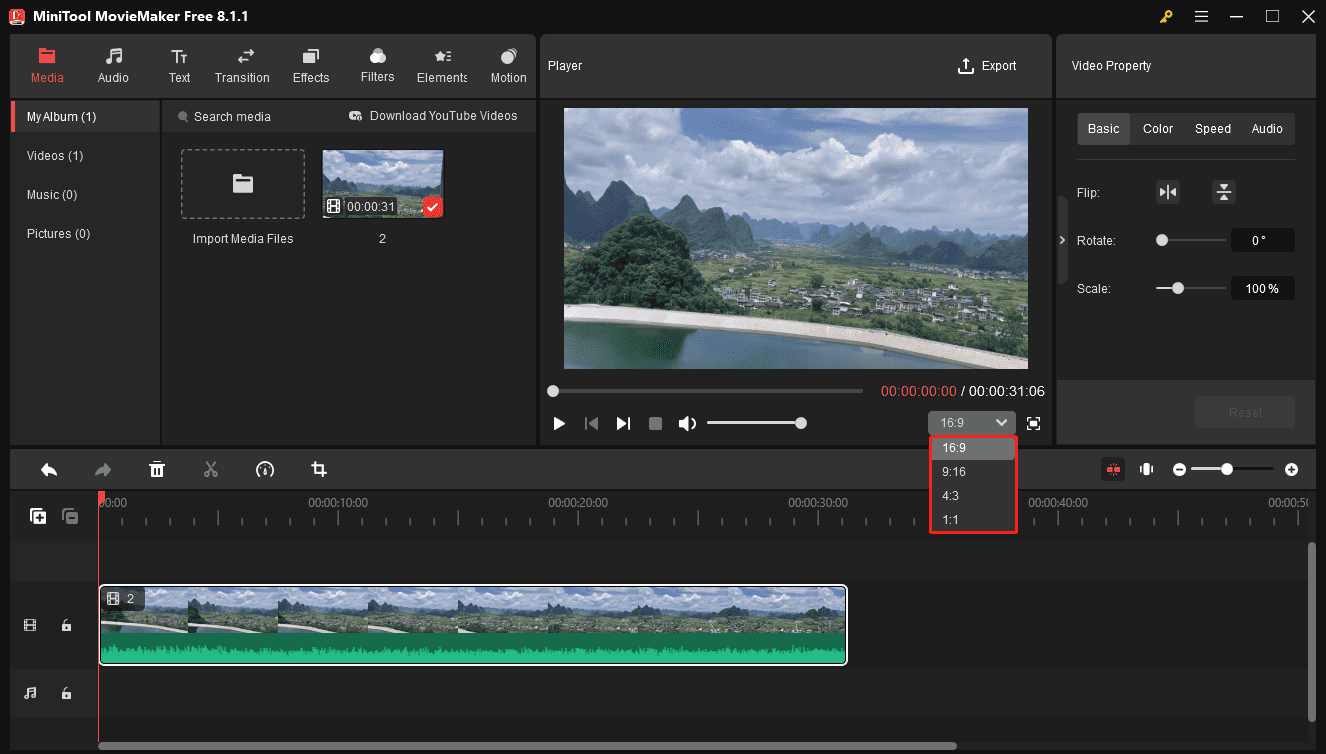
Task: Switch to Color property tab
Action: tap(1158, 129)
